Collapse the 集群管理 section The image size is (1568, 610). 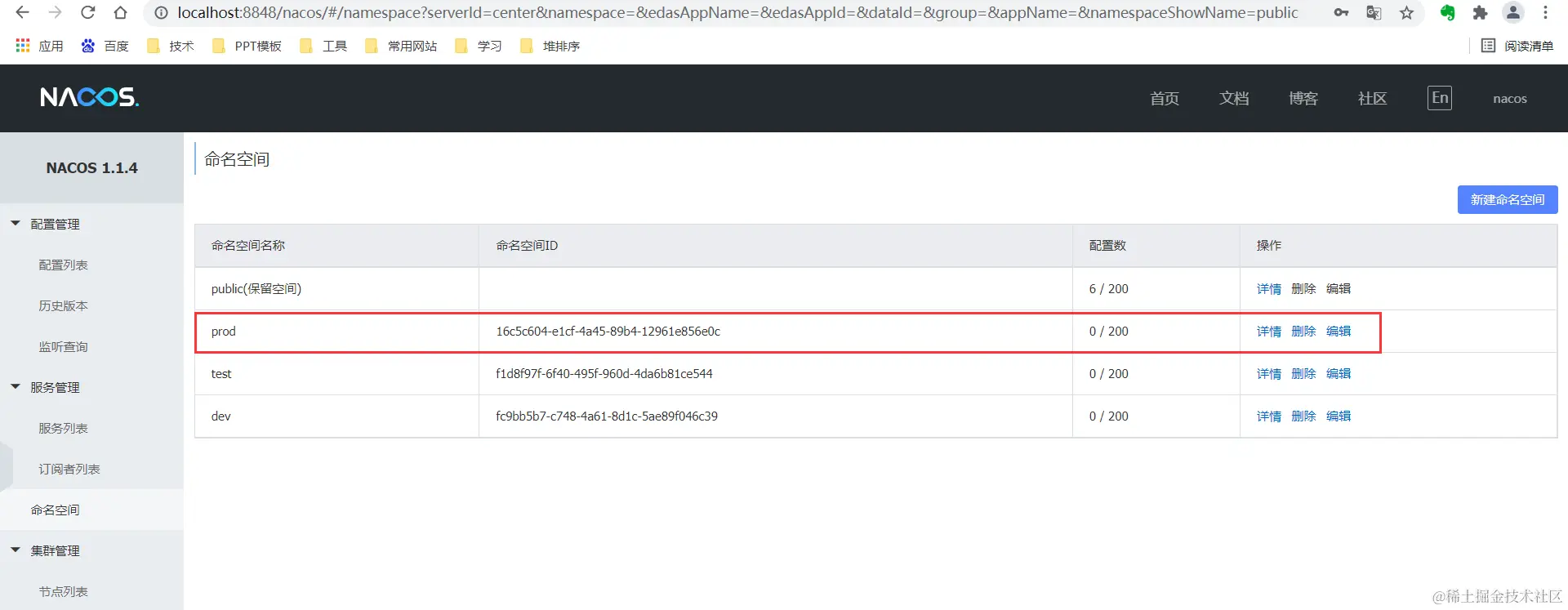(x=16, y=550)
